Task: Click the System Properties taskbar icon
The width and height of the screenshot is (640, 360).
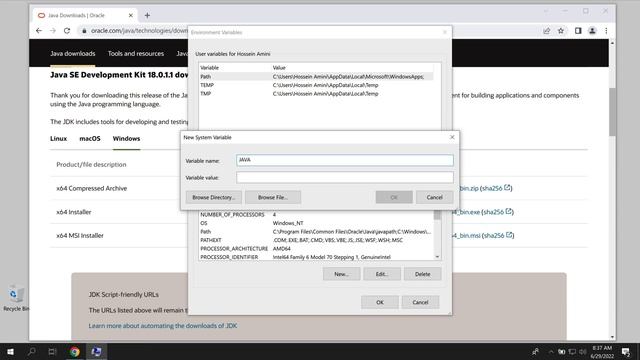Action: 96,351
